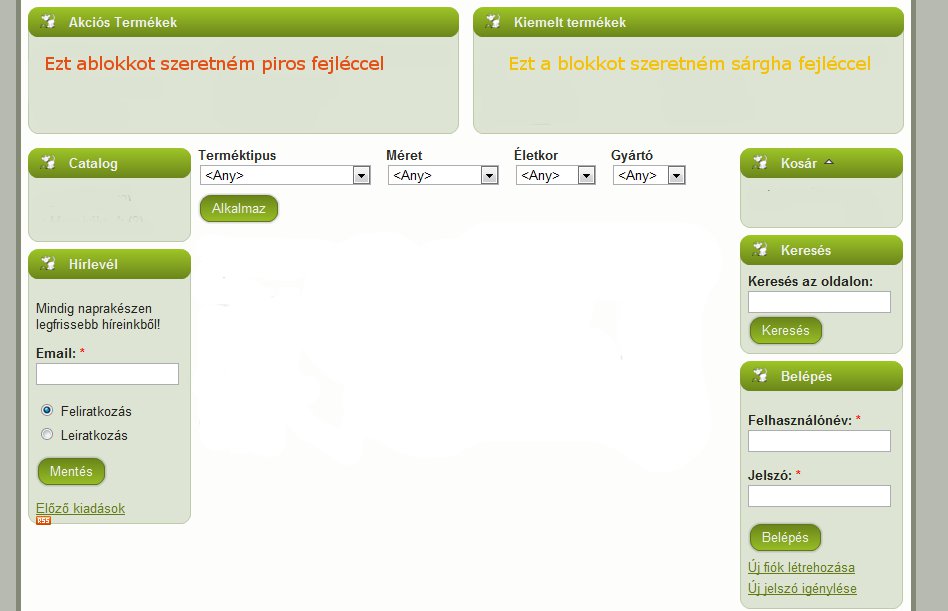Click the Catalog block header icon

(x=46, y=163)
